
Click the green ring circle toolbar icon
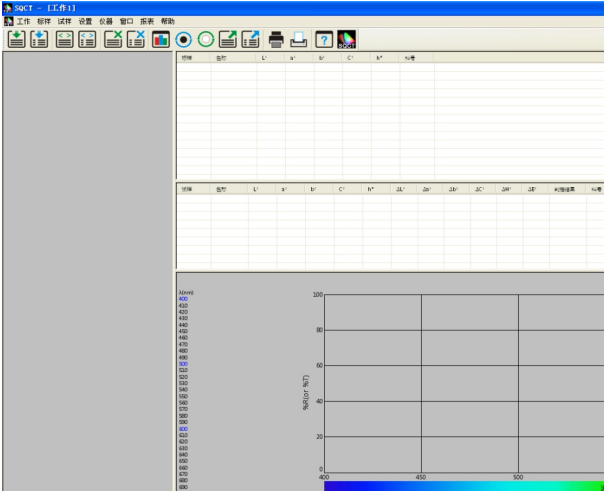tap(206, 39)
